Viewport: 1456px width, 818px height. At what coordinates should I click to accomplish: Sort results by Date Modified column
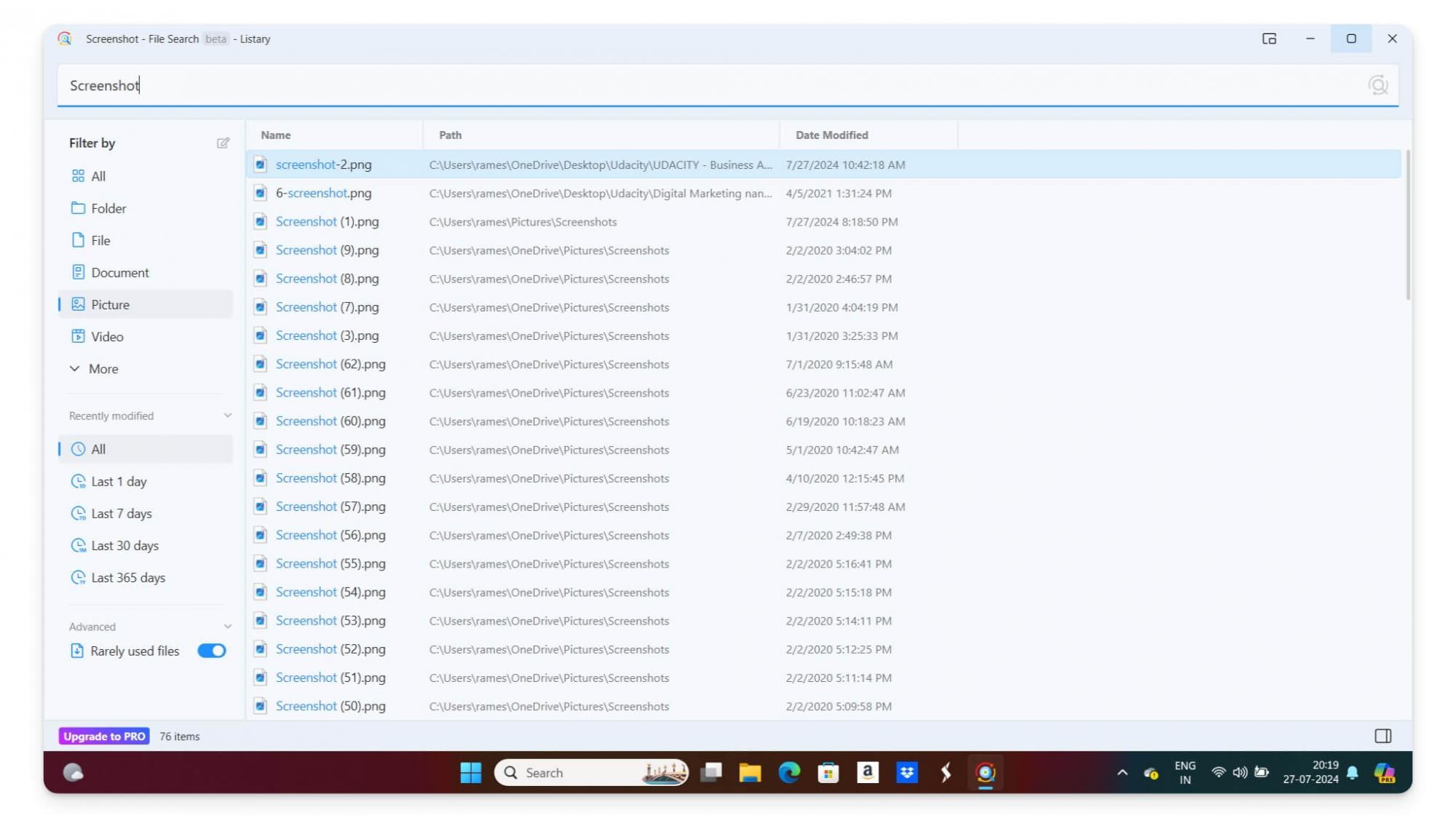pos(831,135)
